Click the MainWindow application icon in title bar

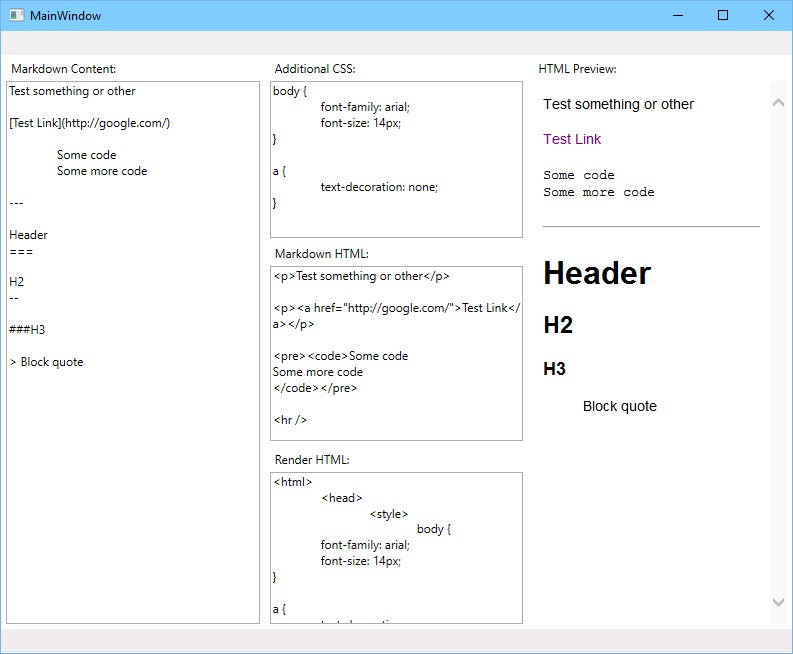point(17,15)
